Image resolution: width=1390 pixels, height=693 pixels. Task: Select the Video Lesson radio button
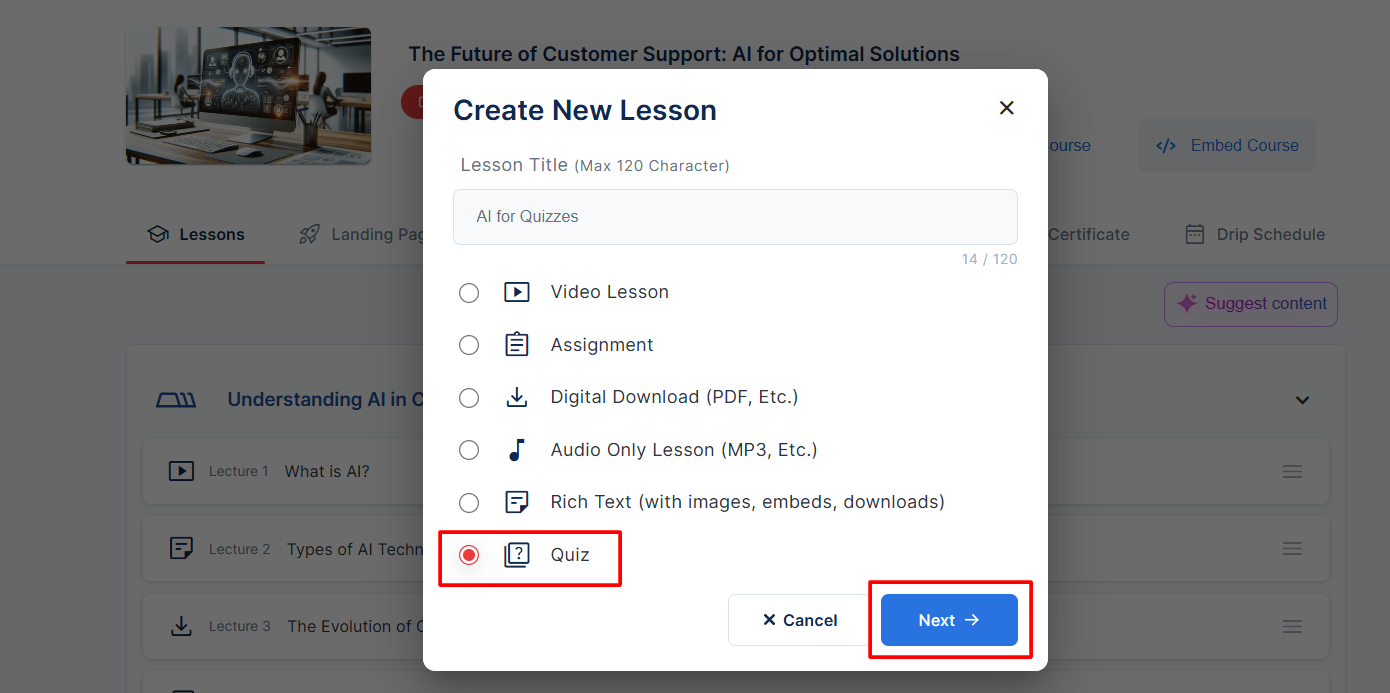[x=469, y=293]
